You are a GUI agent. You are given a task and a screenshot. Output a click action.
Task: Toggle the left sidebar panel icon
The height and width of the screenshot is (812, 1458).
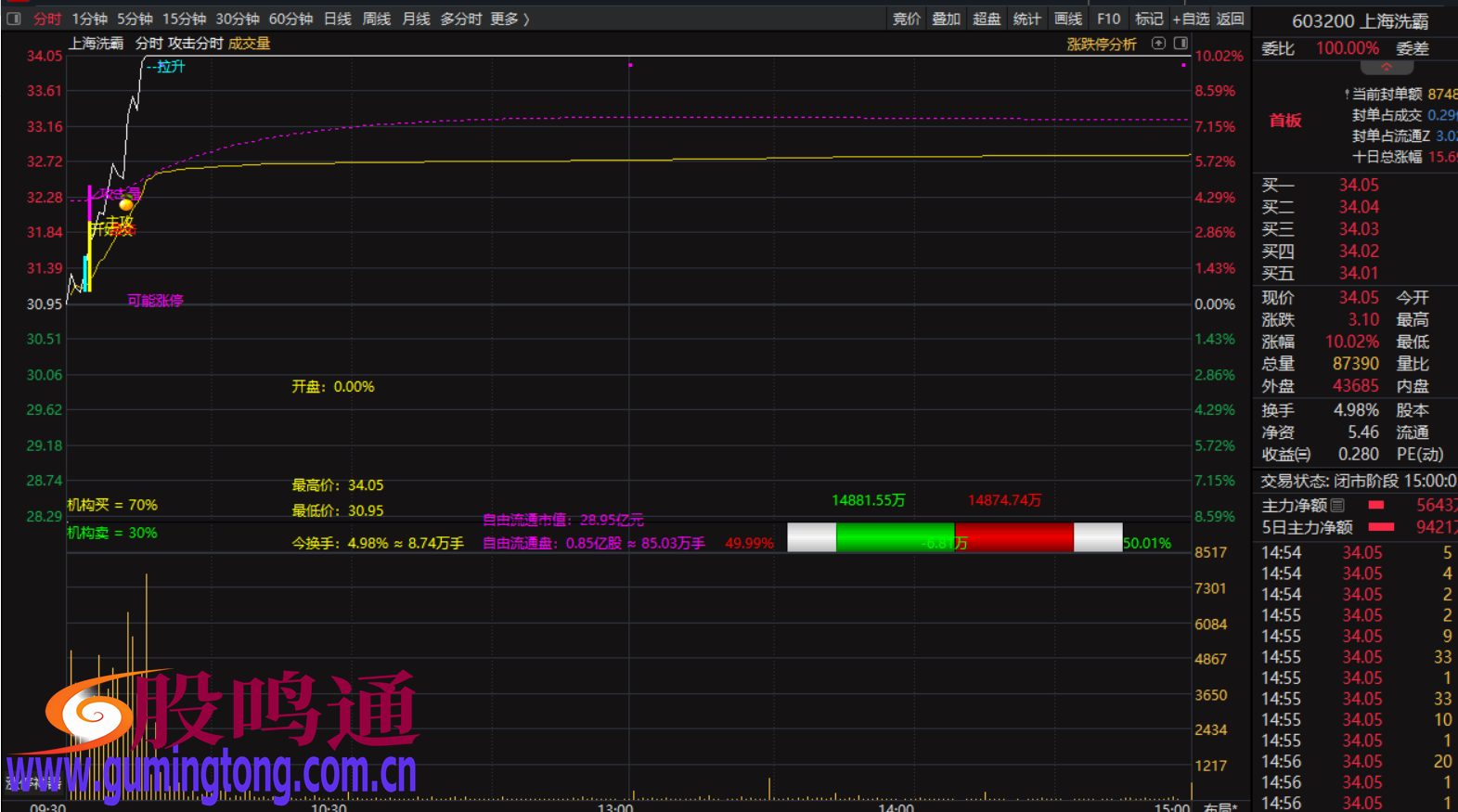point(14,19)
